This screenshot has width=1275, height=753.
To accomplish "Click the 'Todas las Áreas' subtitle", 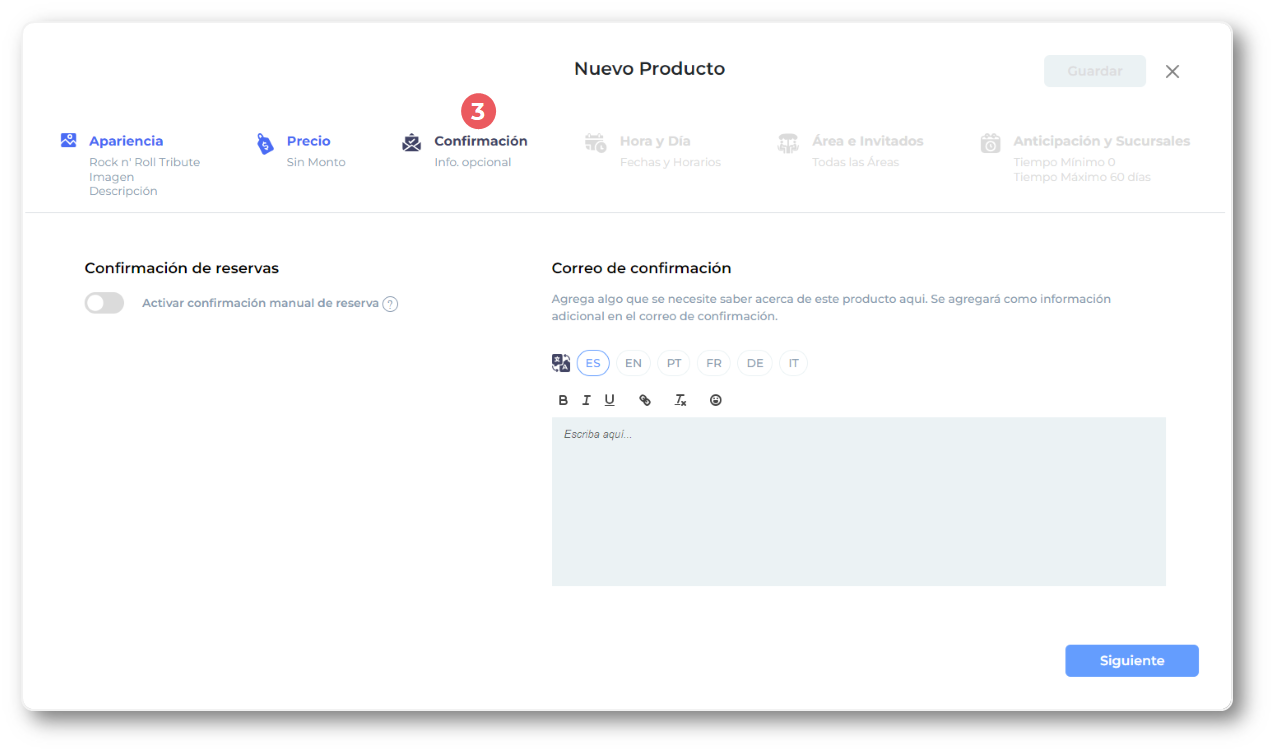I will [856, 162].
